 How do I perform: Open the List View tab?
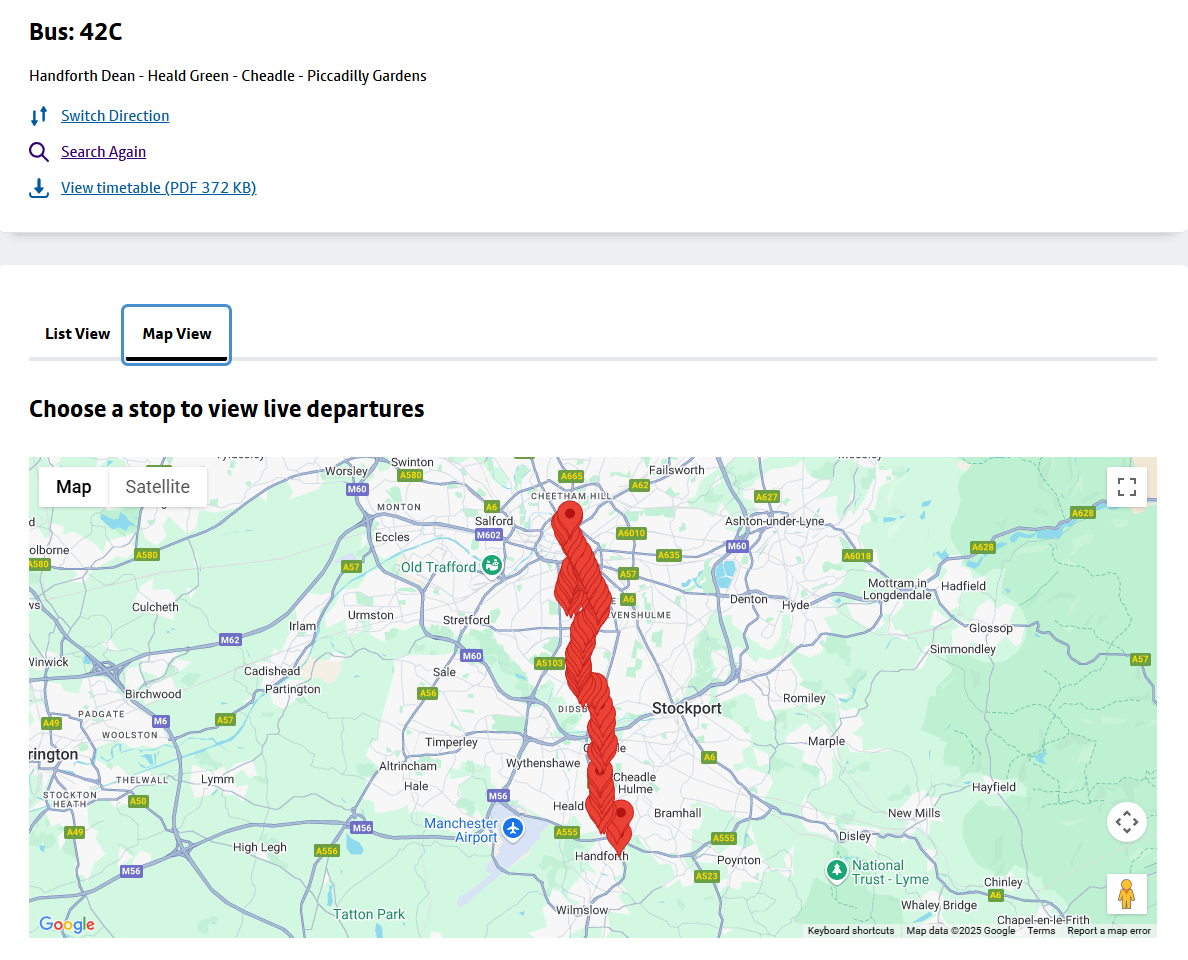(x=77, y=334)
